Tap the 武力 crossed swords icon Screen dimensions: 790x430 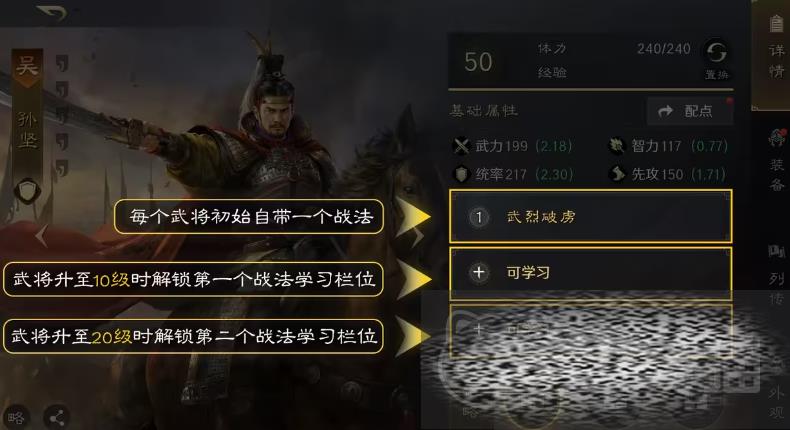(461, 146)
